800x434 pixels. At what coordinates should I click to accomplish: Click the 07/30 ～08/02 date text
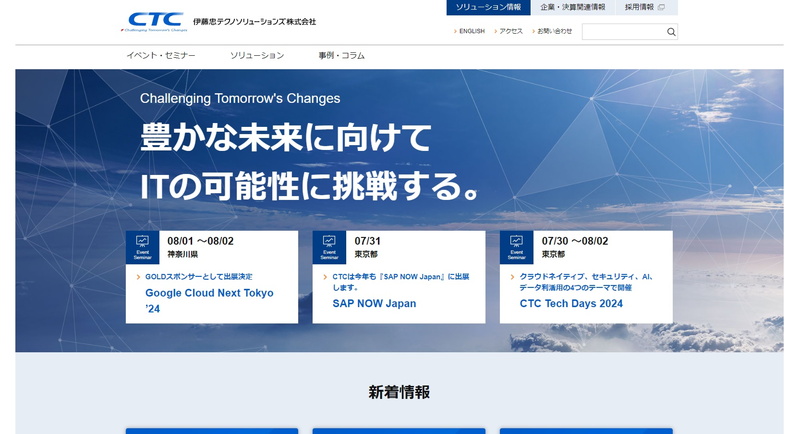click(575, 241)
